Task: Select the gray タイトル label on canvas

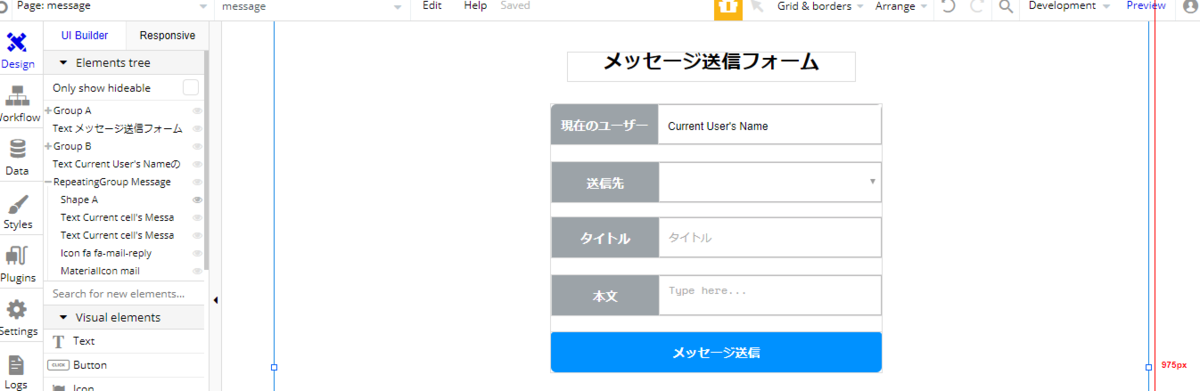Action: [605, 238]
